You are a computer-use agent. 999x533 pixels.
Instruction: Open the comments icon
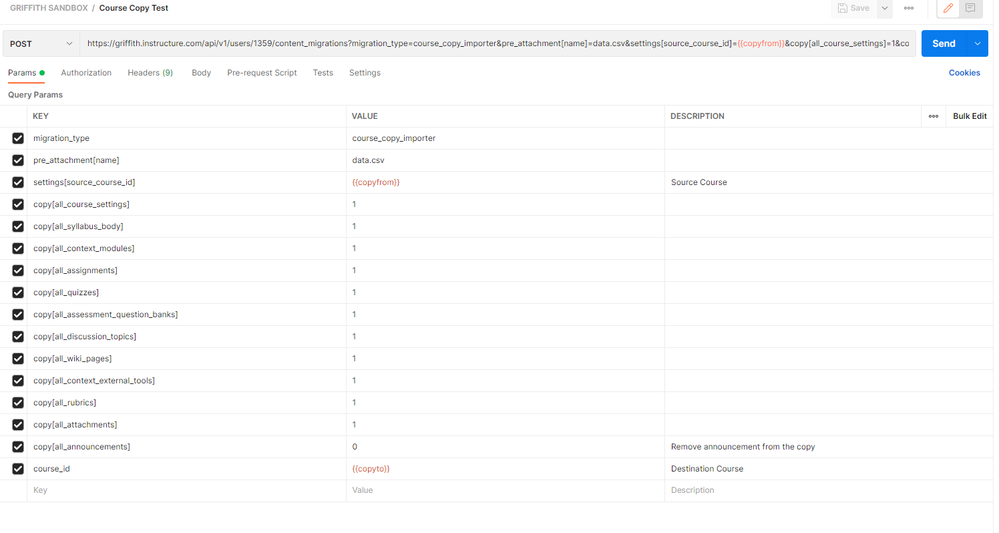(970, 9)
